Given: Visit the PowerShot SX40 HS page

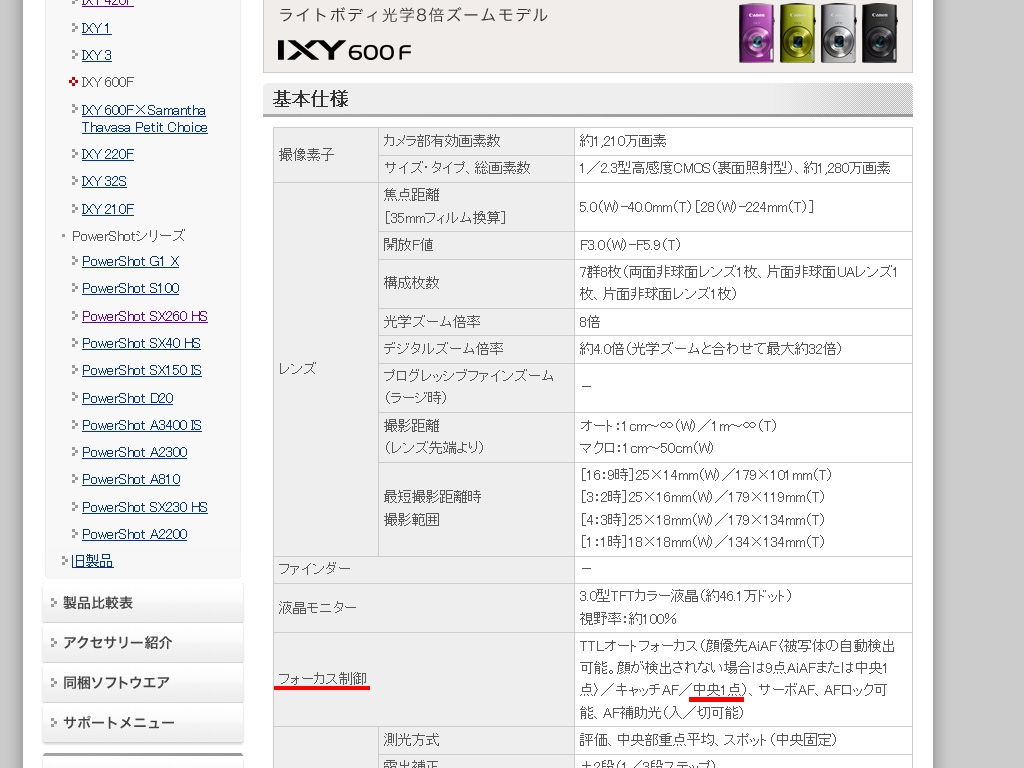Looking at the screenshot, I should 141,343.
